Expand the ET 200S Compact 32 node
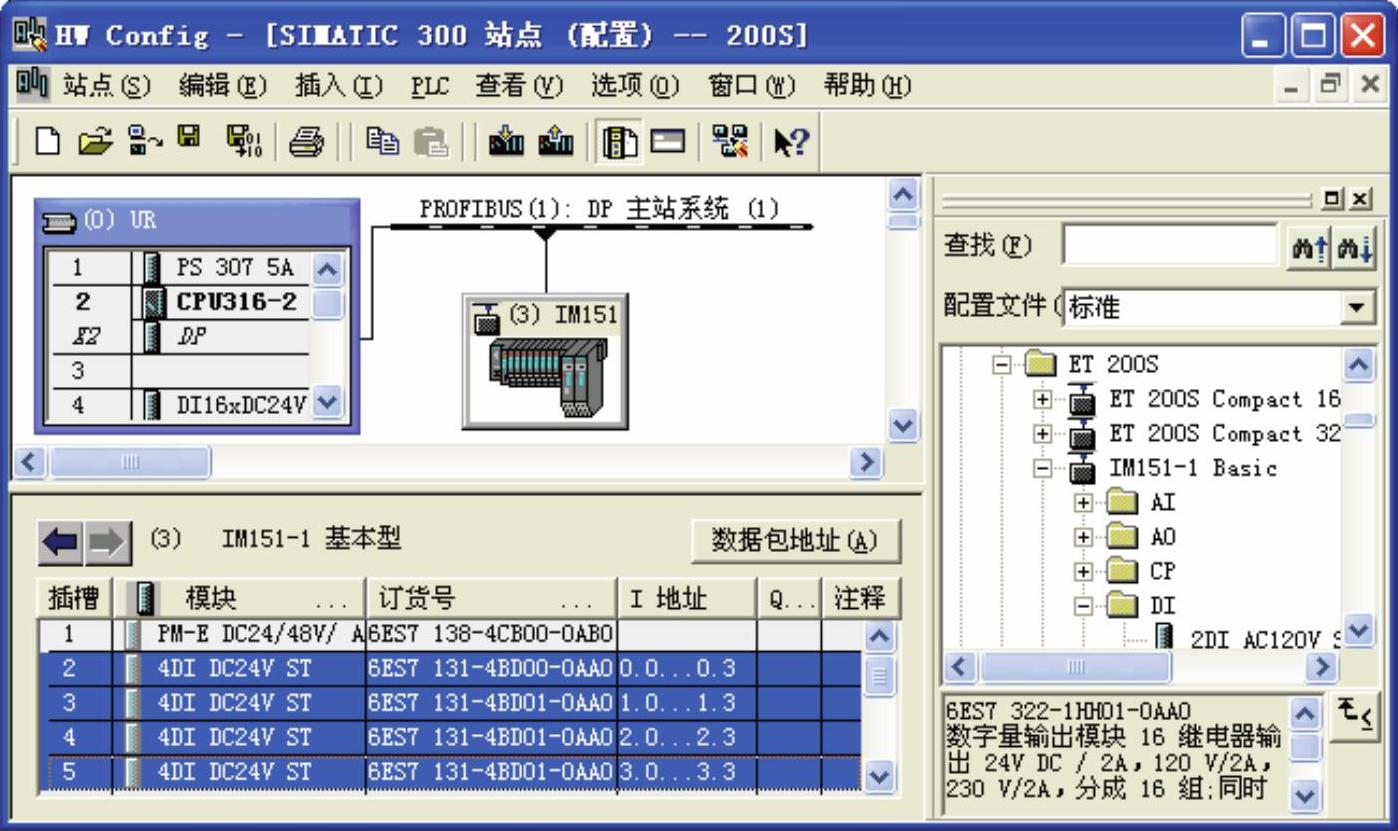Image resolution: width=1398 pixels, height=831 pixels. click(x=1043, y=434)
